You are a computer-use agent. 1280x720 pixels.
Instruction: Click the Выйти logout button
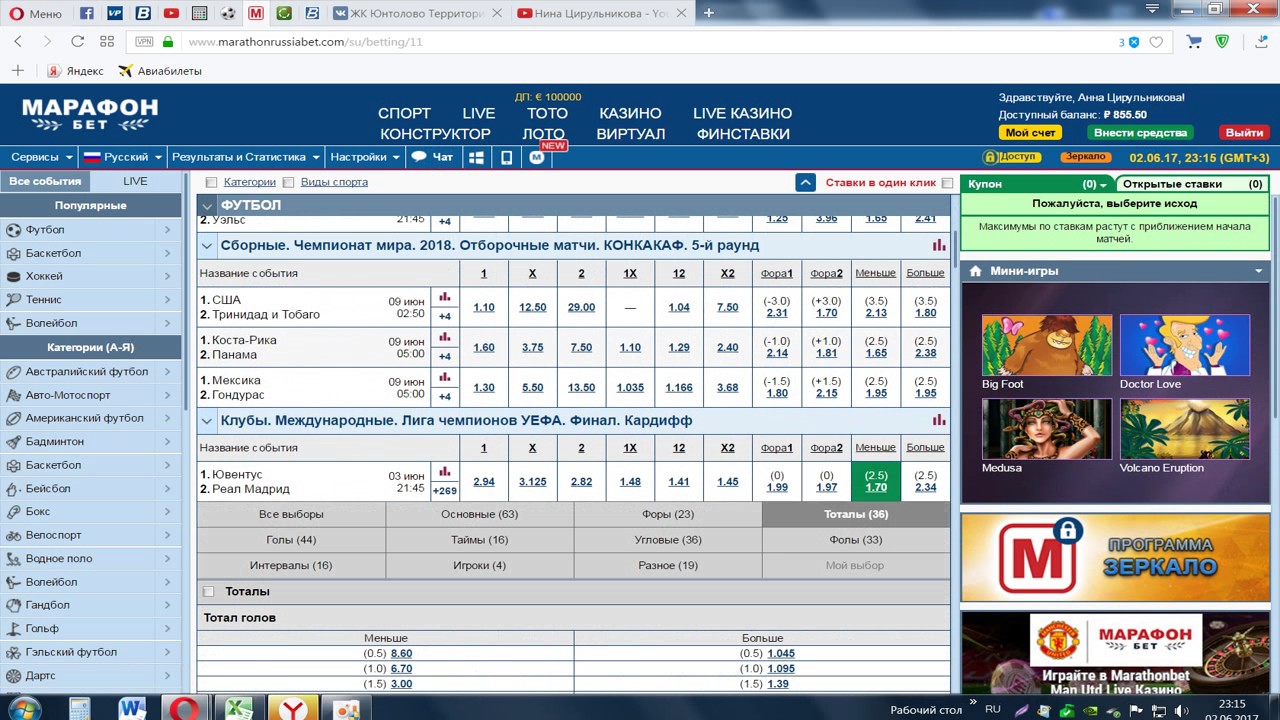[x=1244, y=133]
